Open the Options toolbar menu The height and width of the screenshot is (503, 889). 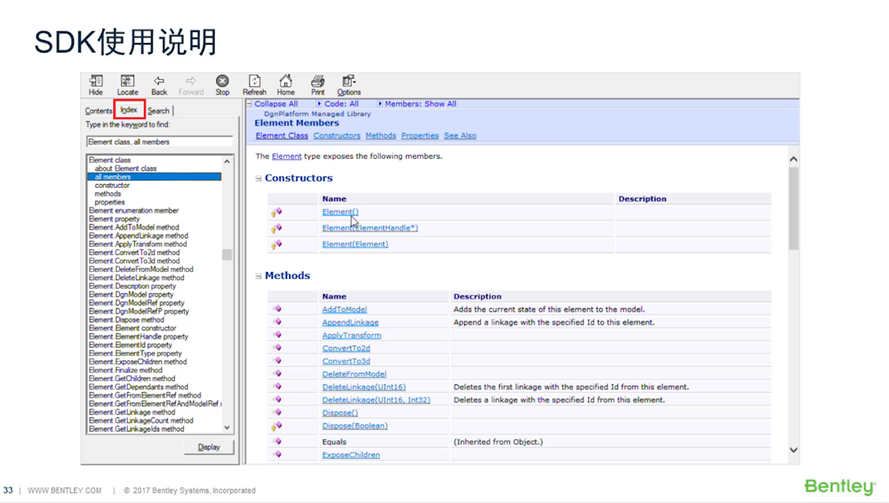click(349, 85)
